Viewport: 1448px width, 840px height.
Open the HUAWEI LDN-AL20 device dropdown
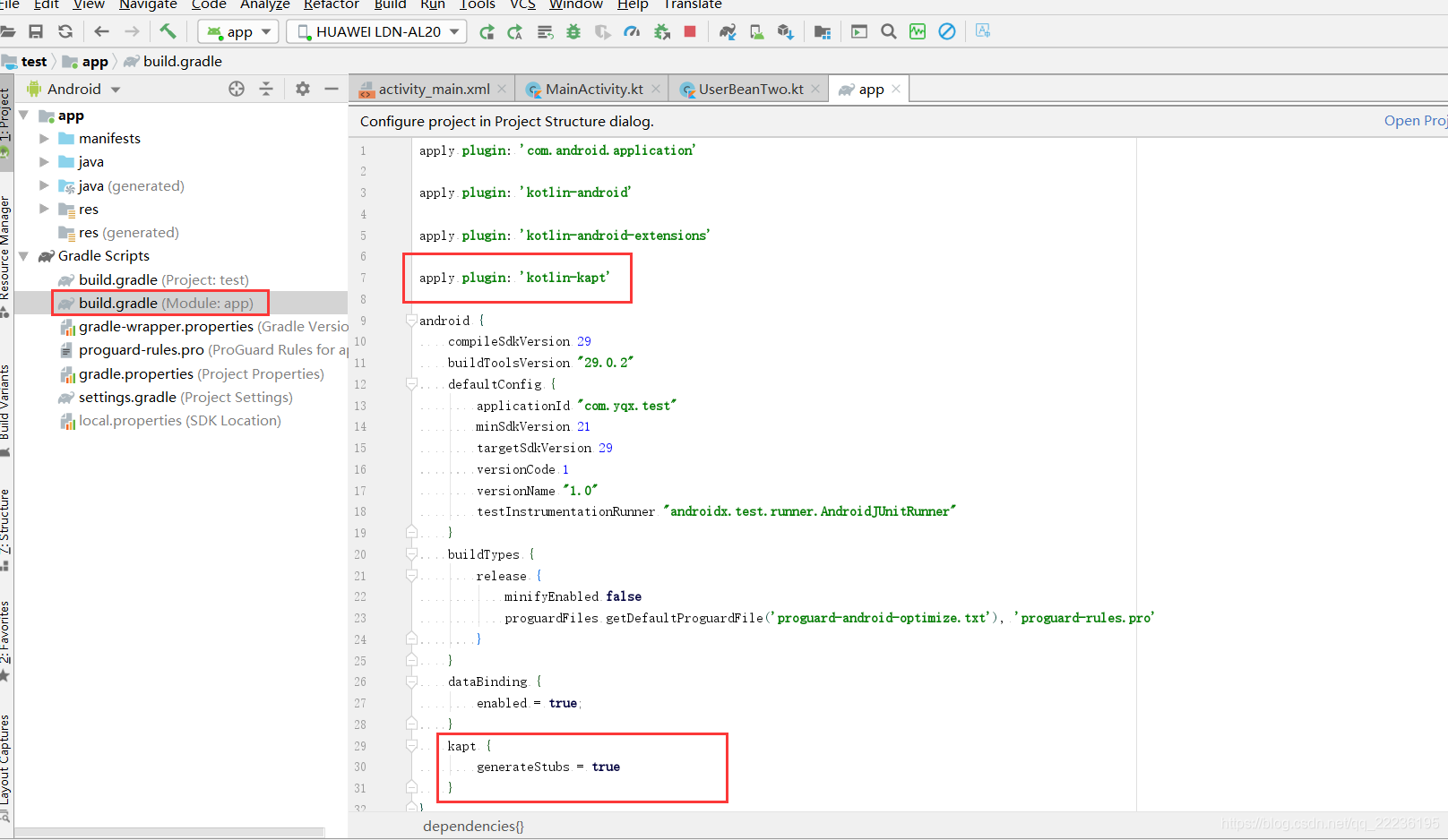377,32
